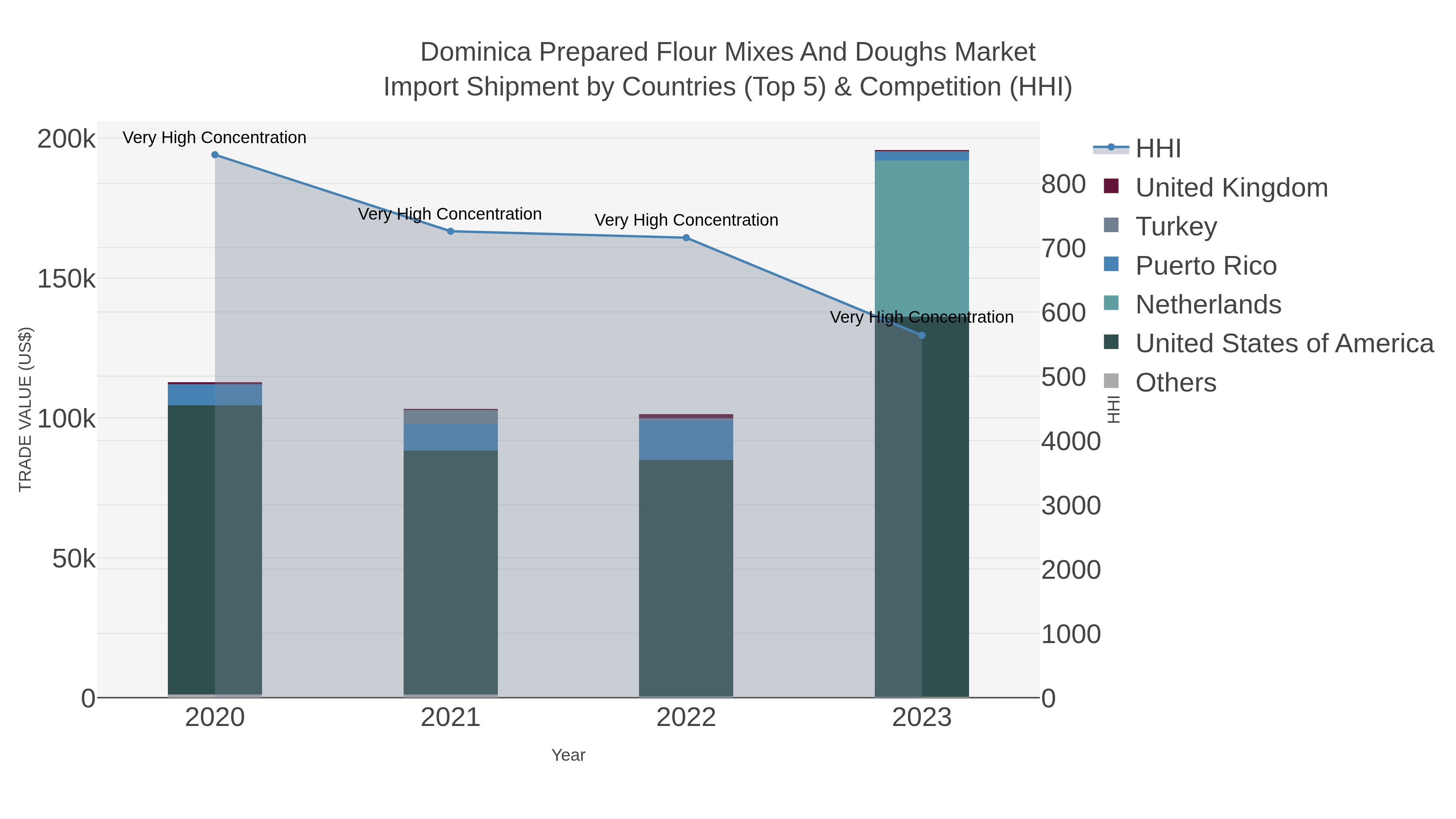Click the TRADE VALUE (US$) axis title
Screen dimensions: 1456x819
coord(25,409)
